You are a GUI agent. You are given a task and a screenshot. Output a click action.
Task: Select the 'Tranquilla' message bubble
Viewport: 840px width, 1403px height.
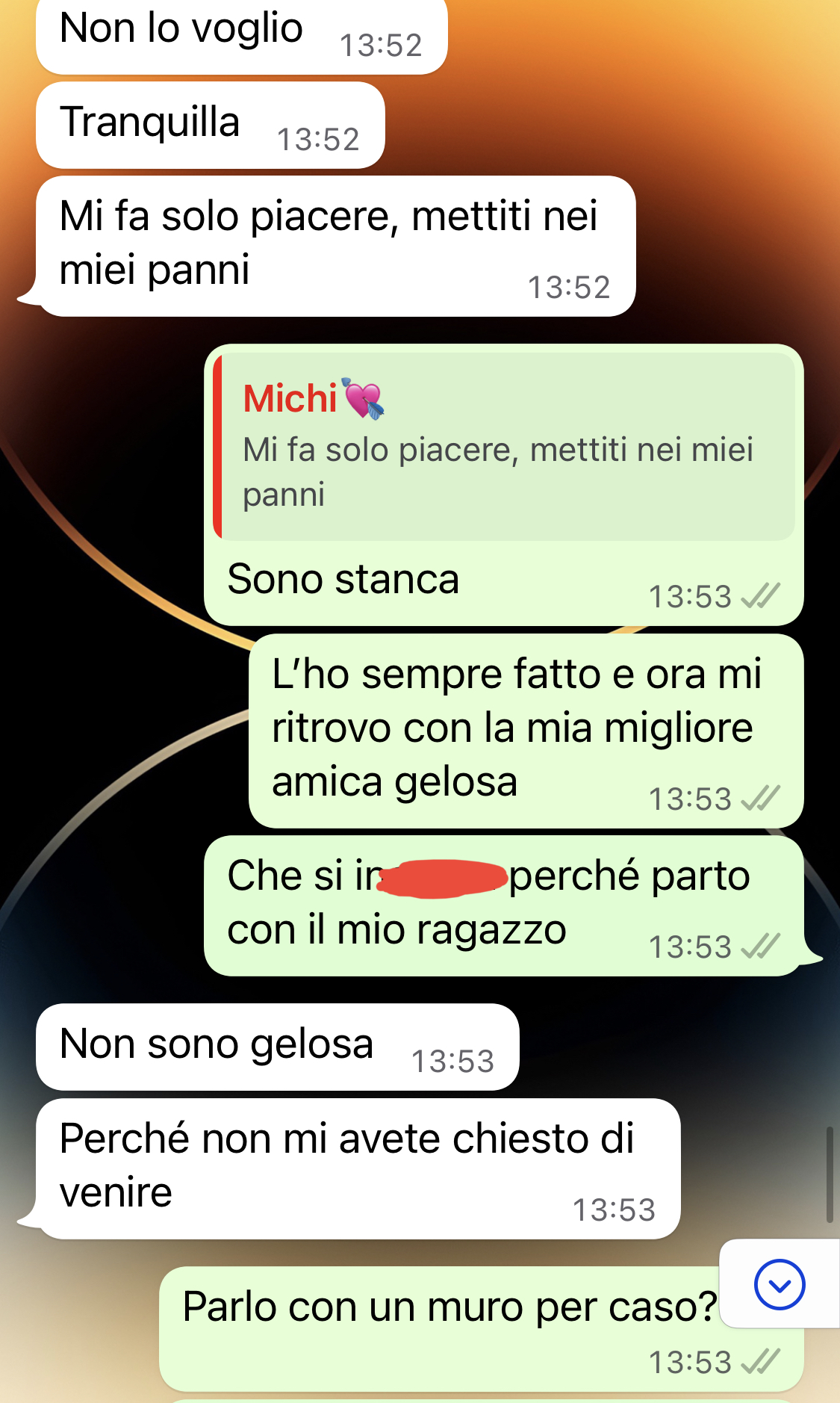(211, 126)
